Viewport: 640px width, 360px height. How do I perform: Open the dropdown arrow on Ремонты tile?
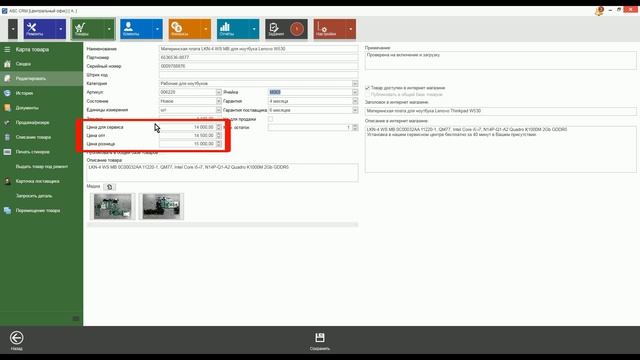[x=61, y=29]
